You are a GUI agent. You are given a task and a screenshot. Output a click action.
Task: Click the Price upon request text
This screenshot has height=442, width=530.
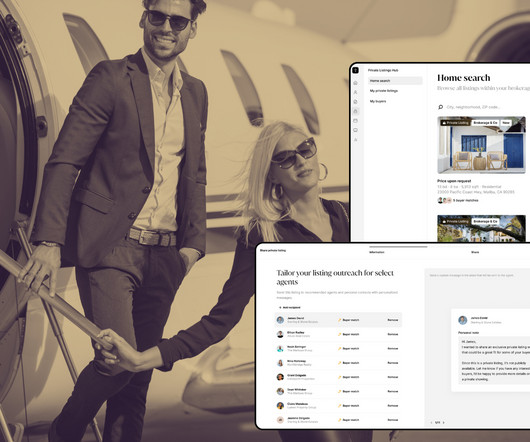[454, 181]
